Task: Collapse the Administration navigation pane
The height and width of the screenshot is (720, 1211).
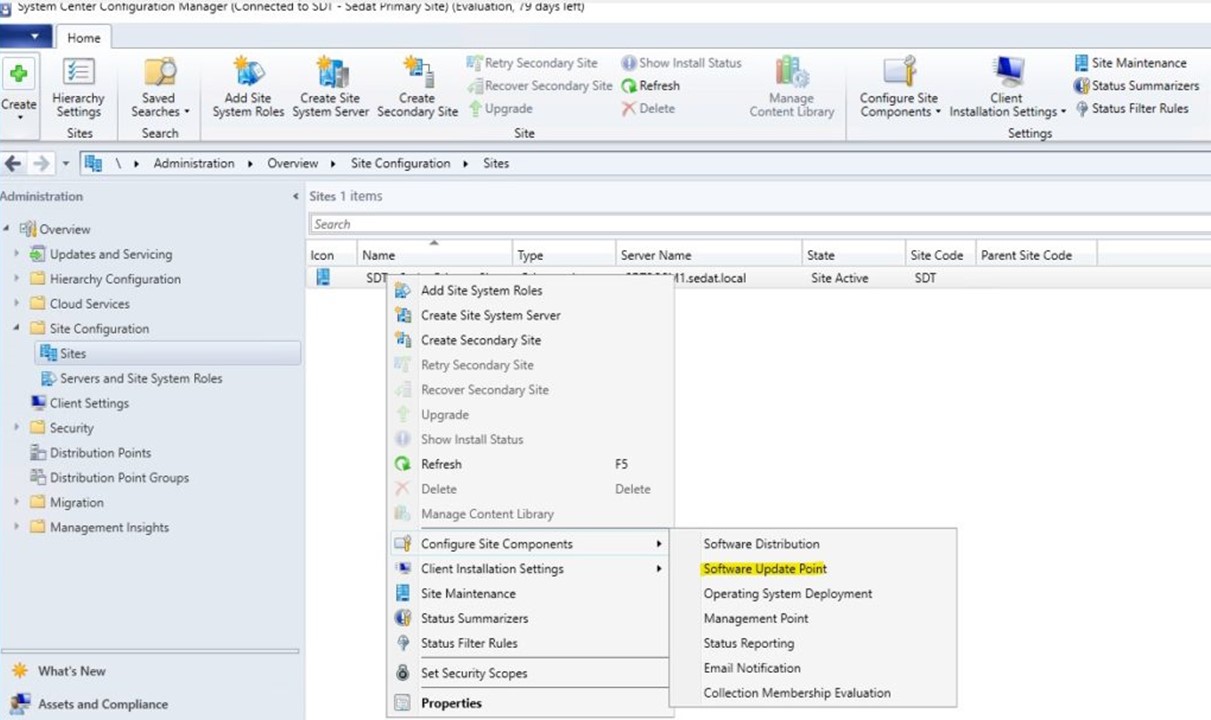Action: tap(295, 197)
